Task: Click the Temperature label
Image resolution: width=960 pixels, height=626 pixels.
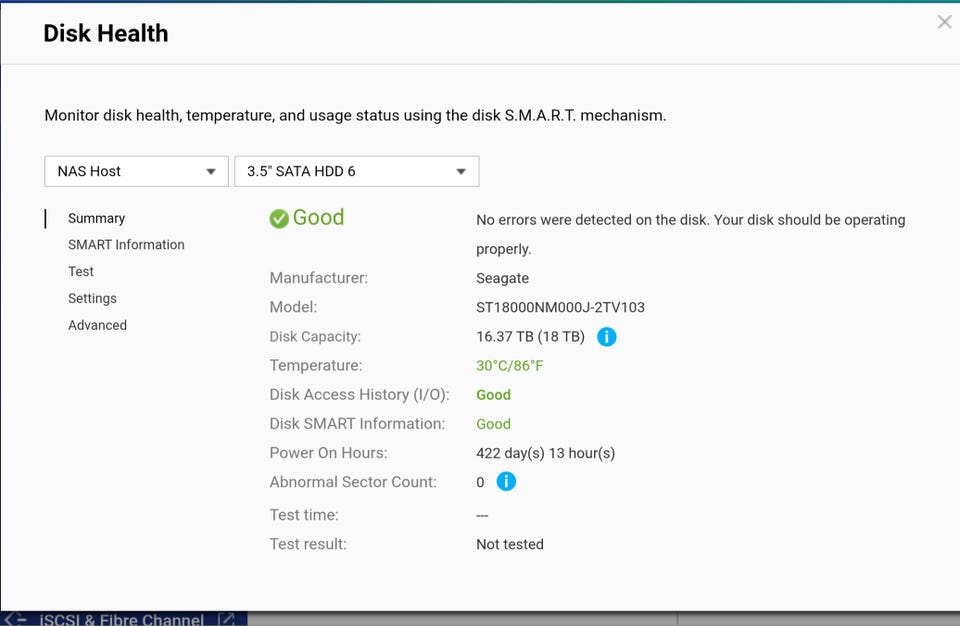Action: (316, 365)
